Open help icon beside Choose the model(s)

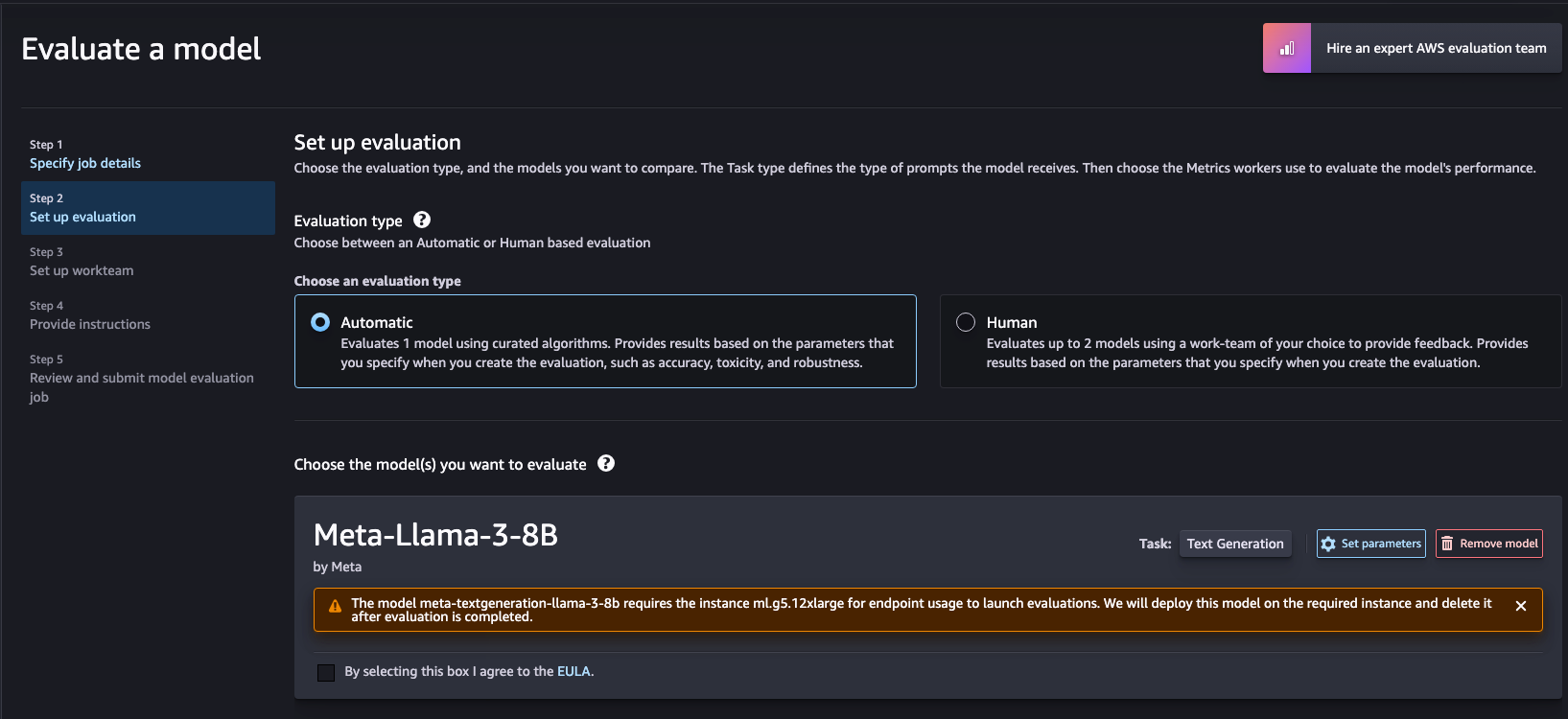pyautogui.click(x=606, y=463)
